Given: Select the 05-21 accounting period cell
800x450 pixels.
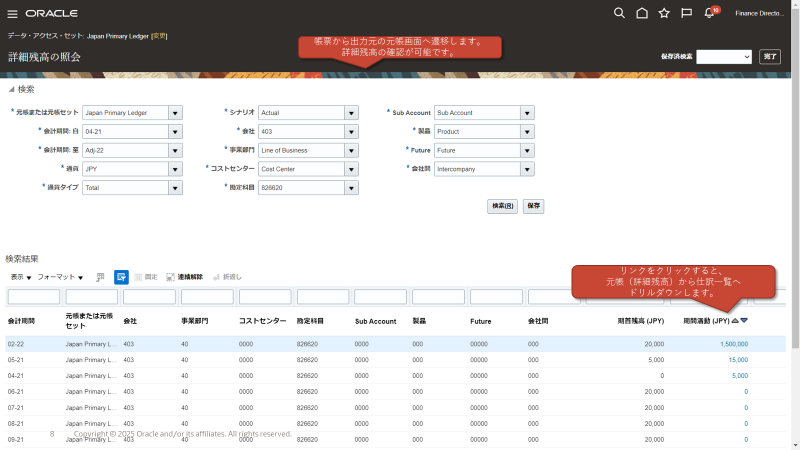Looking at the screenshot, I should tap(16, 360).
